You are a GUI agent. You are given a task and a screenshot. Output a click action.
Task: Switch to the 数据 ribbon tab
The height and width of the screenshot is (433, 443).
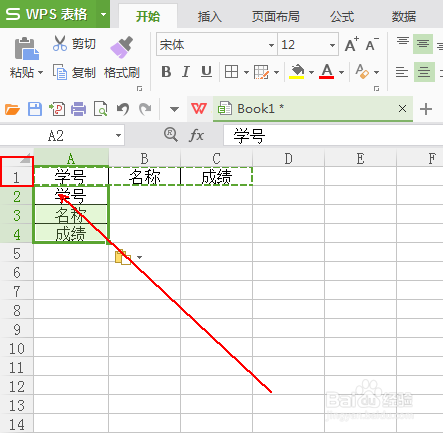(404, 16)
